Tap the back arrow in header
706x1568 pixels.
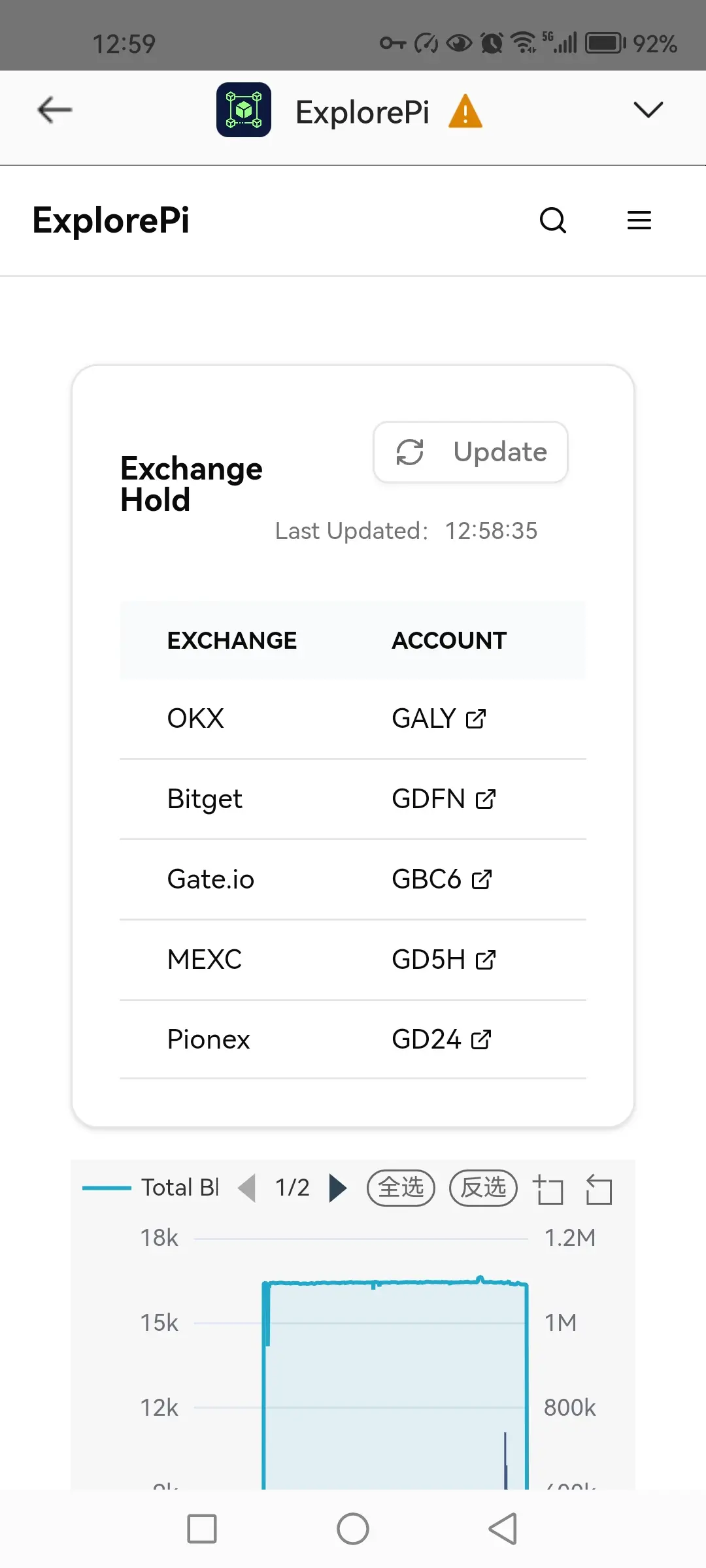(55, 110)
